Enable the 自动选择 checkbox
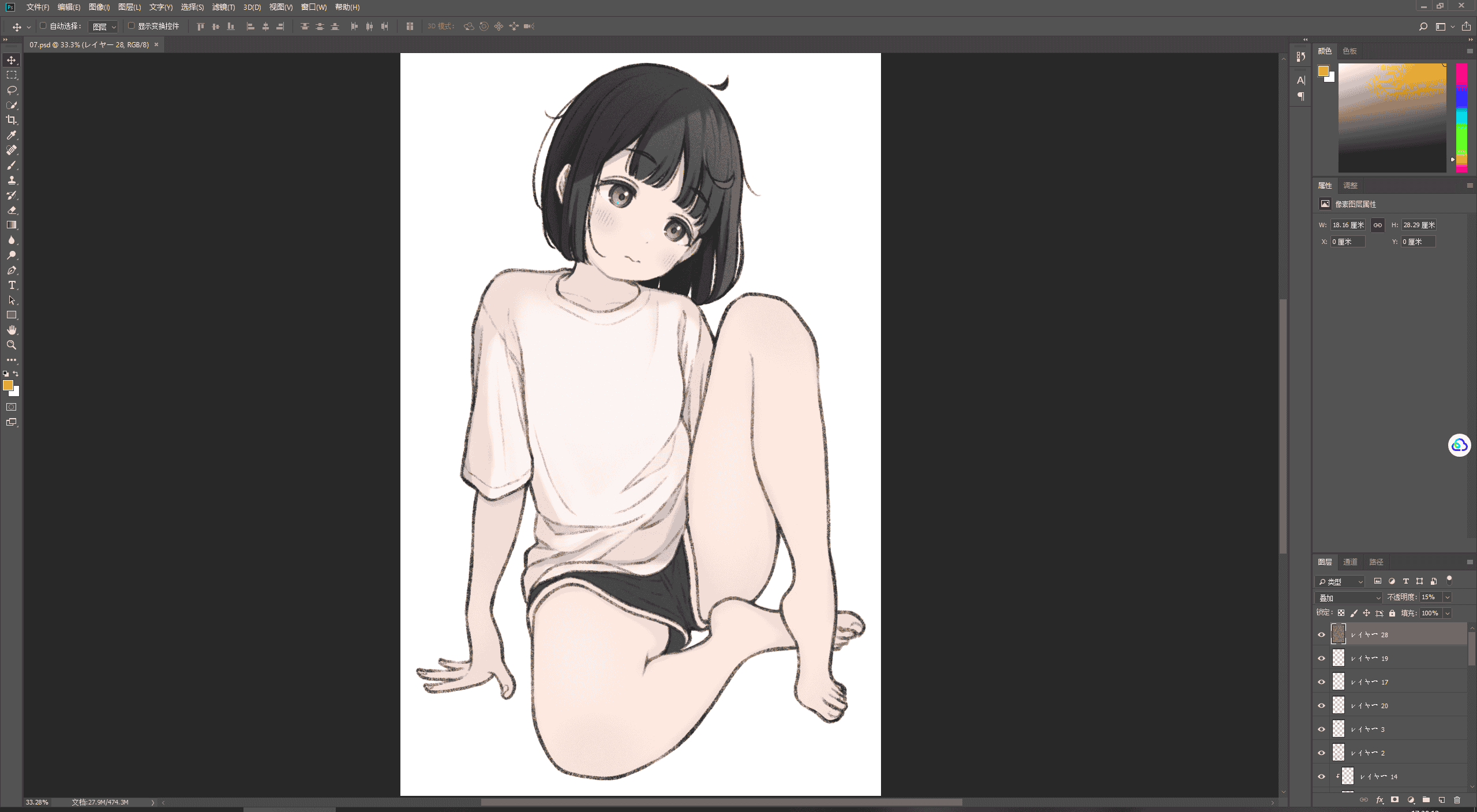Screen dimensions: 1477x812 [x=43, y=26]
